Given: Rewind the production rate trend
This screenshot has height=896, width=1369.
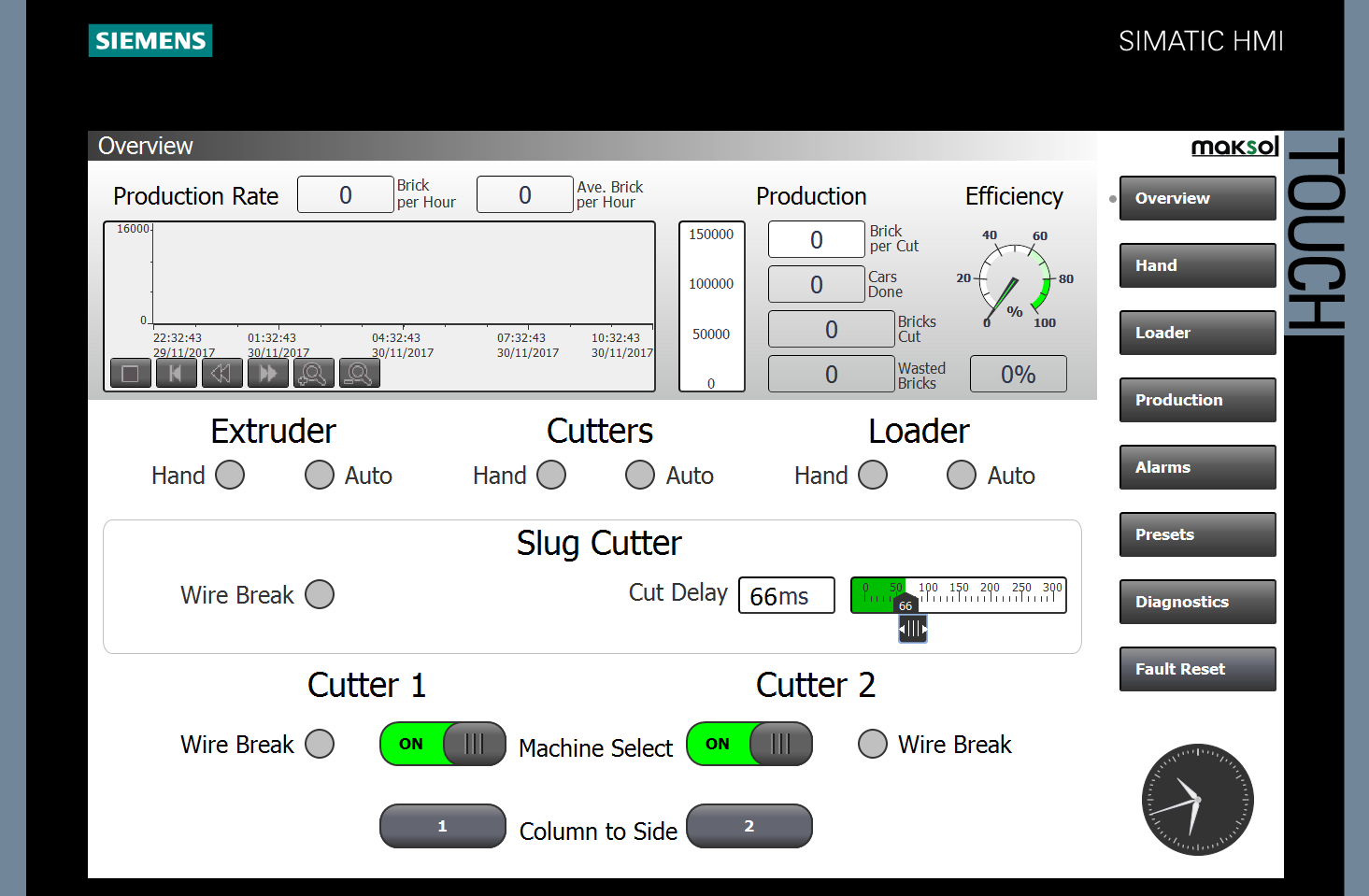Looking at the screenshot, I should point(222,374).
